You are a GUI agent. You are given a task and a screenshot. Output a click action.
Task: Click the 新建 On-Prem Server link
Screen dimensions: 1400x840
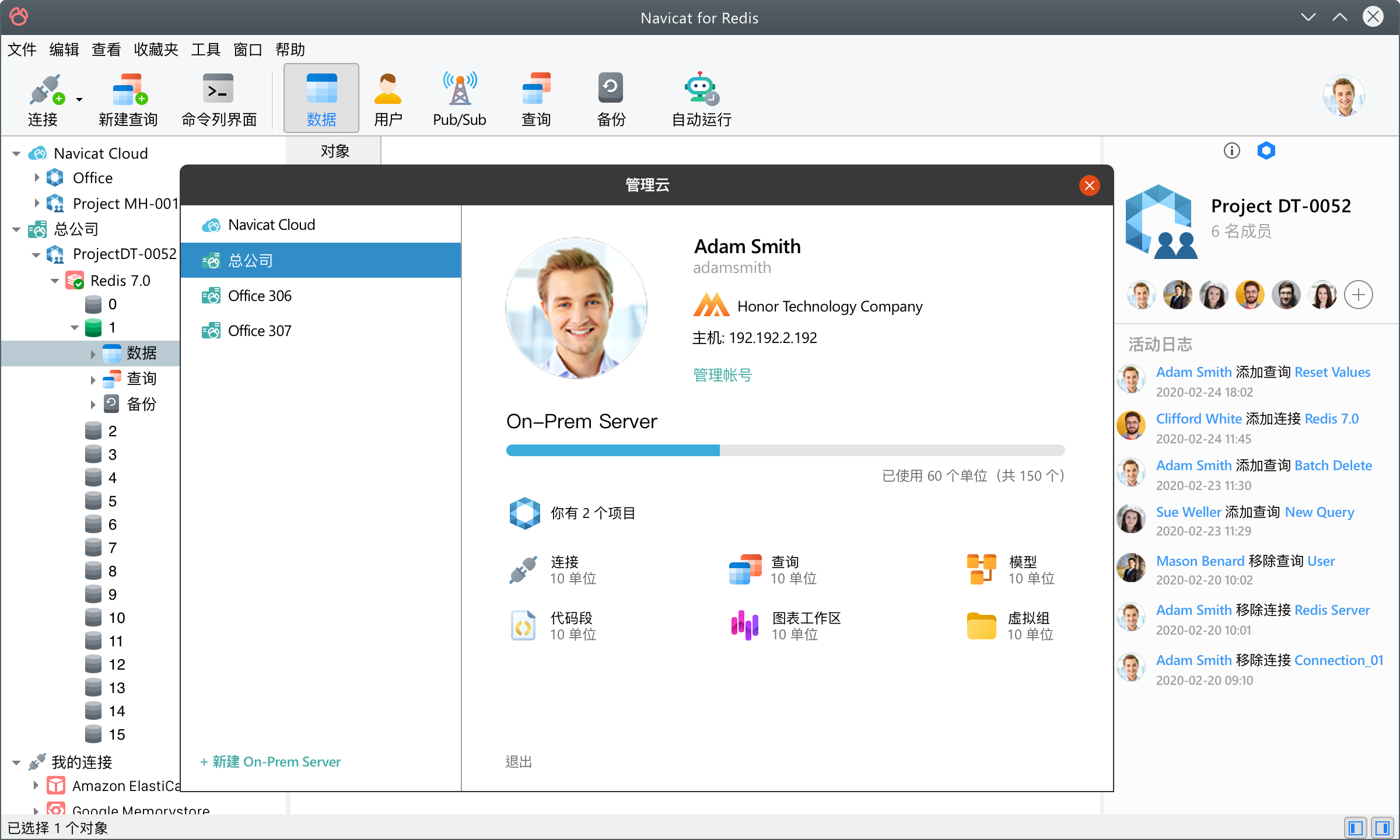271,762
